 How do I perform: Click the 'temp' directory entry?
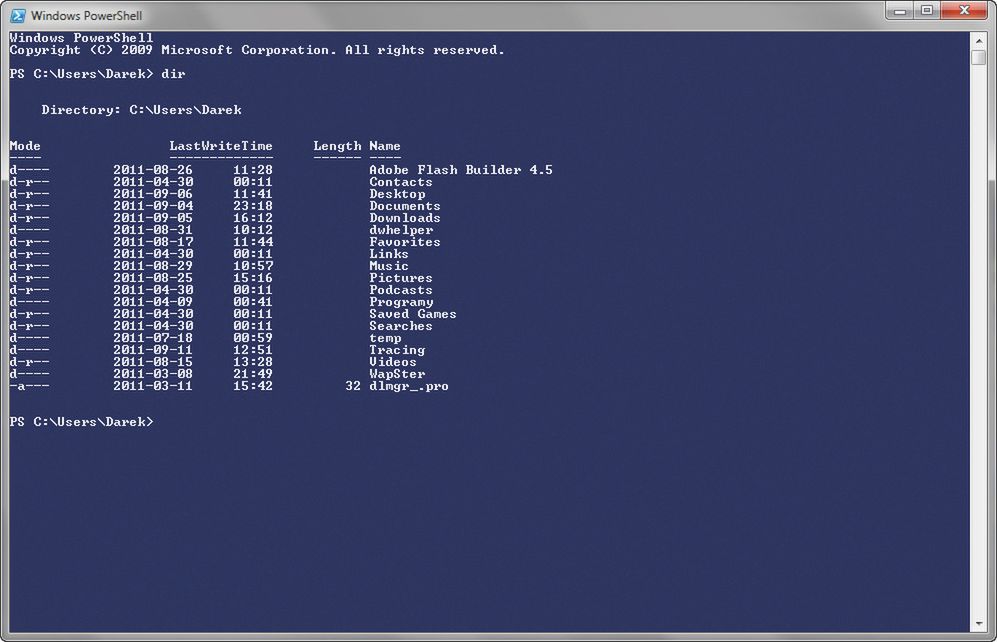[385, 339]
